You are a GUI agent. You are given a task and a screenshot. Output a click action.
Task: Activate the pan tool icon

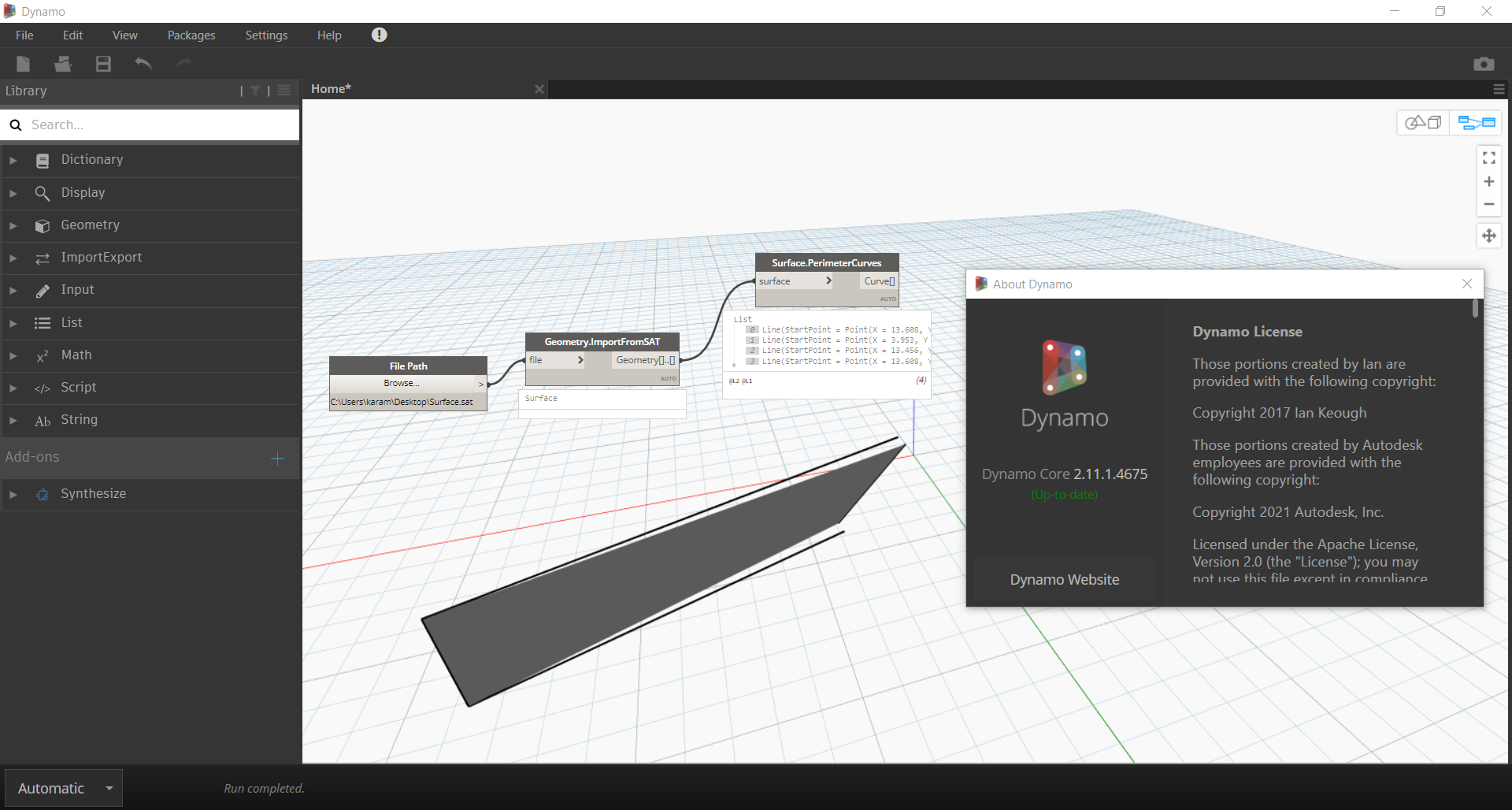(x=1491, y=235)
